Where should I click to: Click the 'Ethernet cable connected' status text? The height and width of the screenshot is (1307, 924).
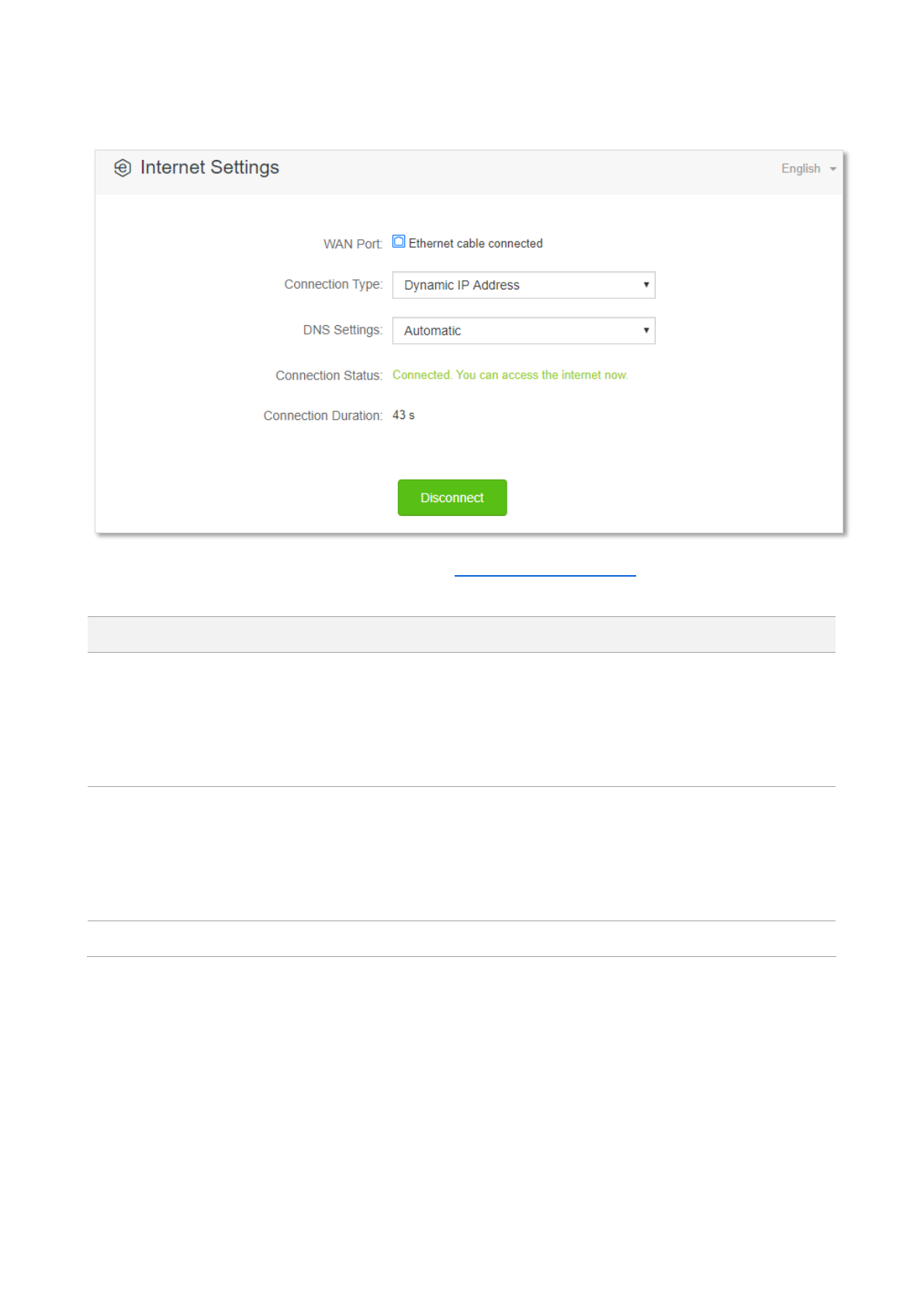(x=476, y=244)
